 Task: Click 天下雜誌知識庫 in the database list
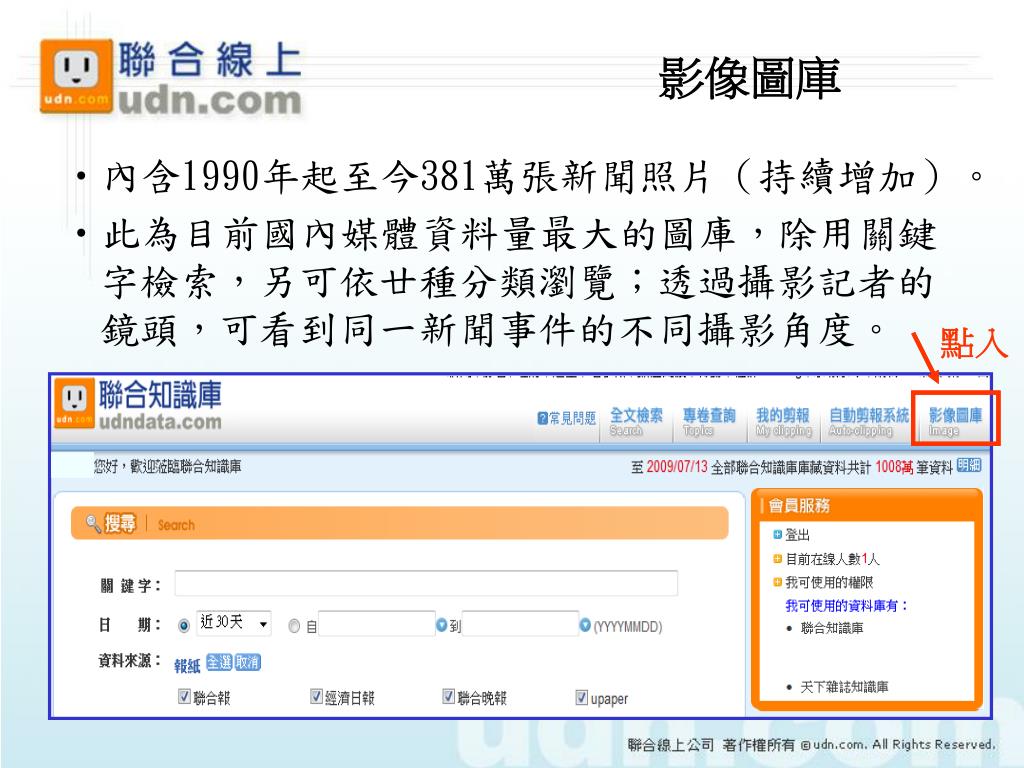point(844,687)
